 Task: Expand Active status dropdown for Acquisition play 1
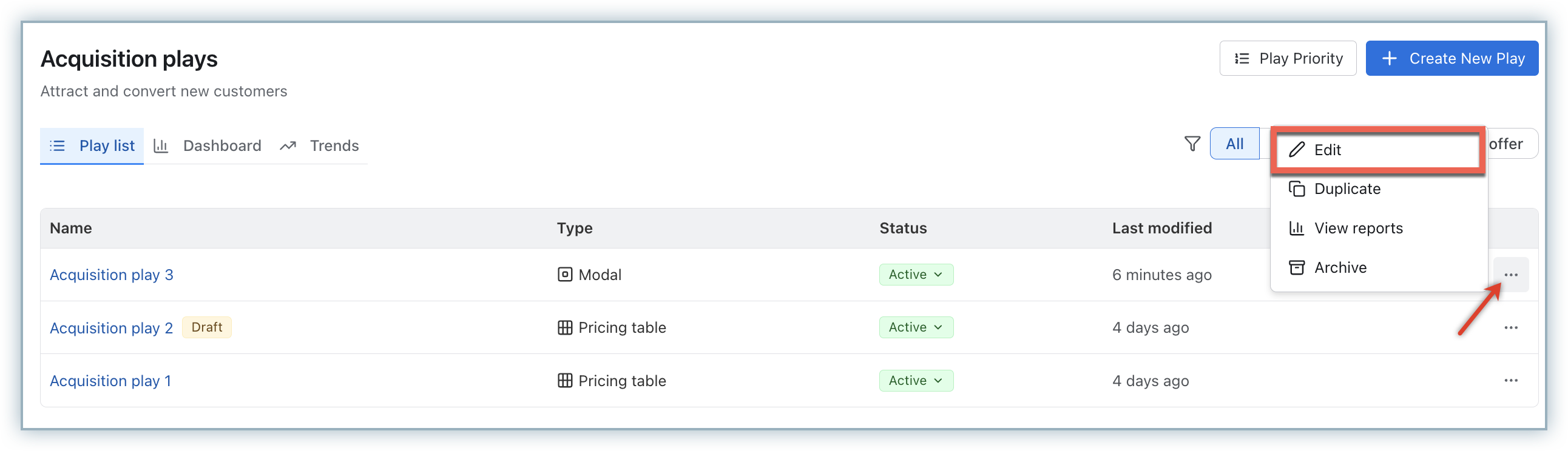(x=916, y=381)
